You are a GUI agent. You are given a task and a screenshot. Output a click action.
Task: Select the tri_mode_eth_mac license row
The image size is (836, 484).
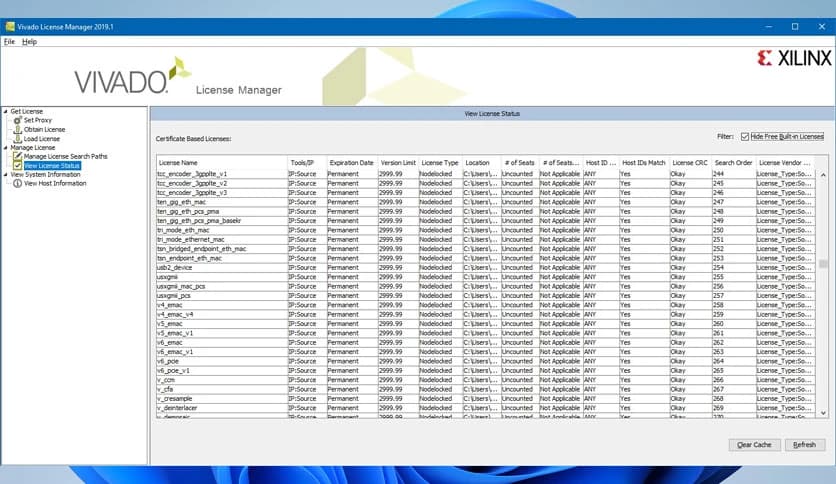(486, 230)
